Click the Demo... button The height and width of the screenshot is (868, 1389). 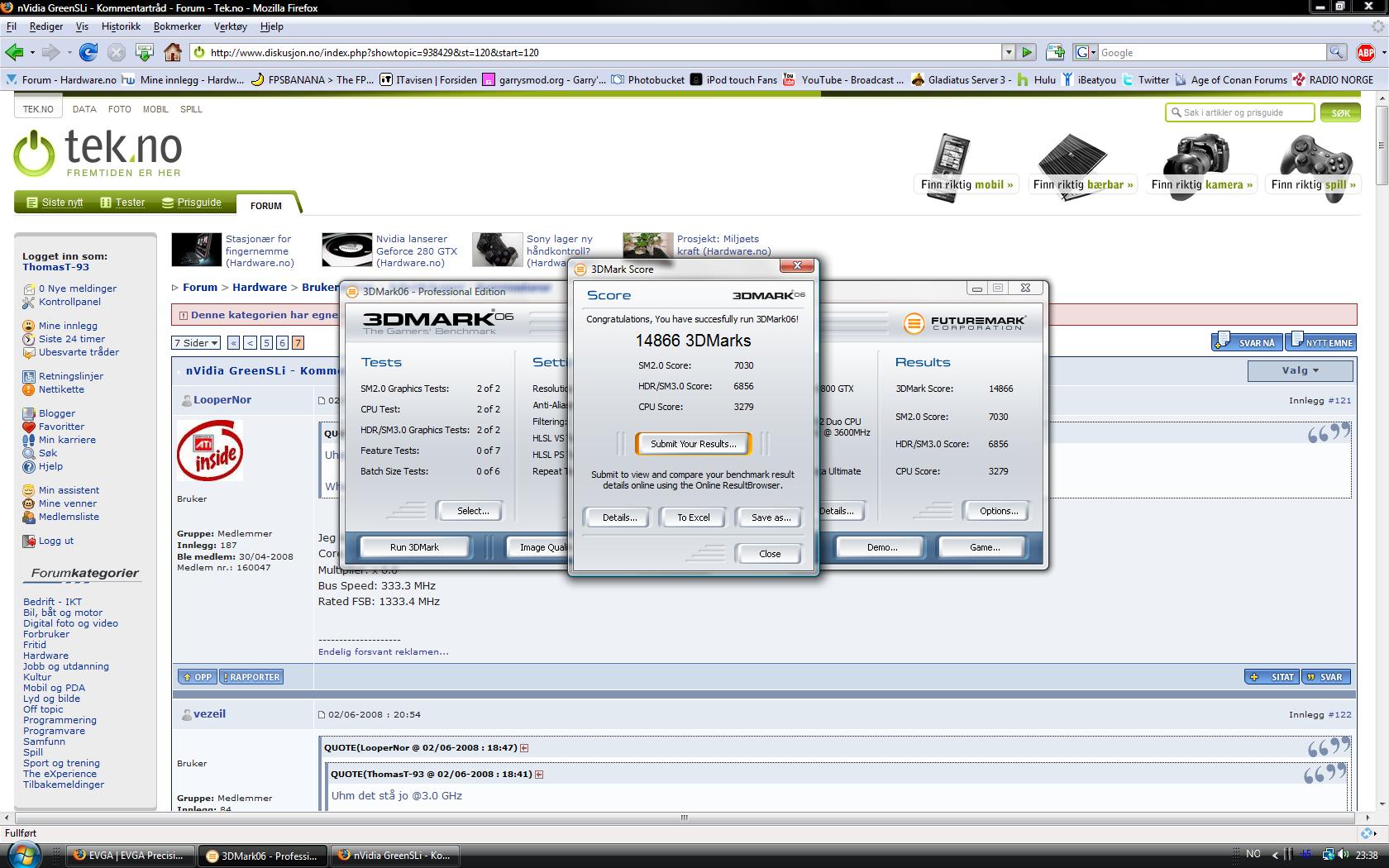click(x=881, y=547)
